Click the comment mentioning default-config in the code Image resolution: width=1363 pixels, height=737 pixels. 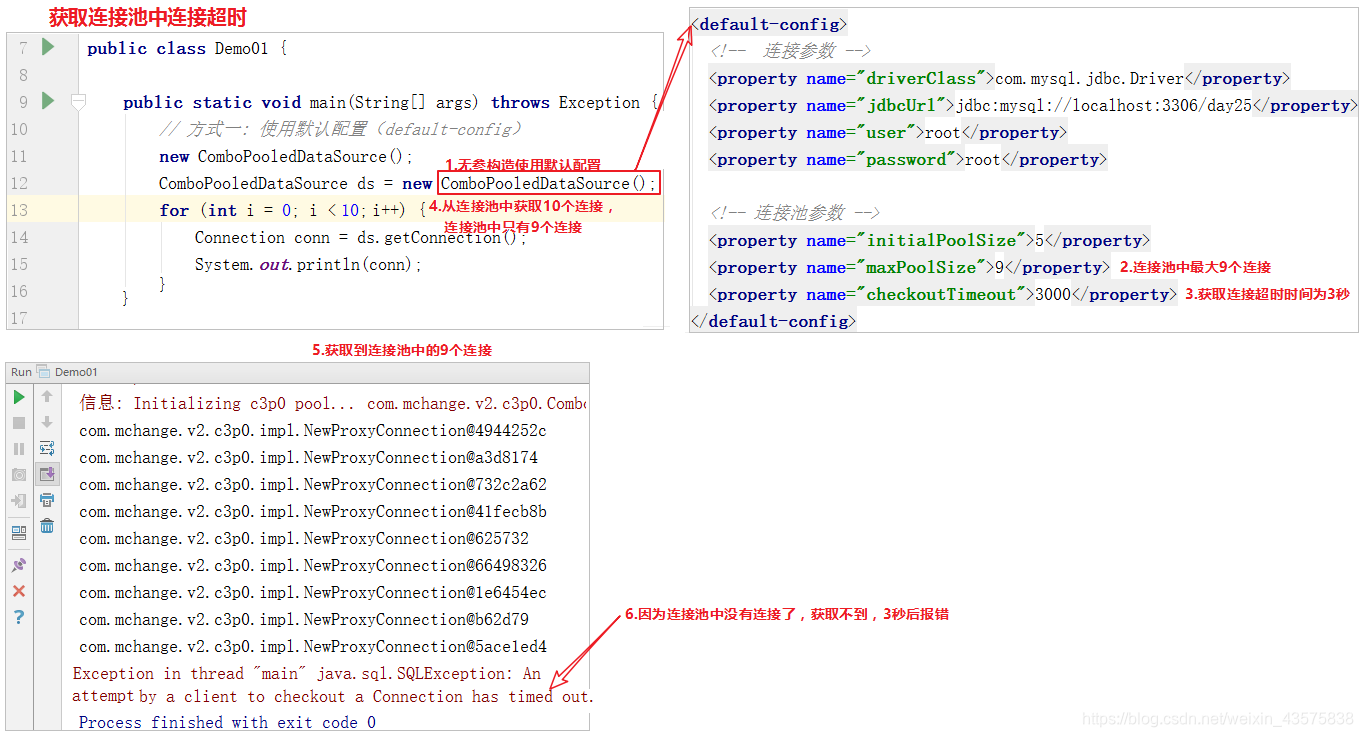[x=341, y=129]
